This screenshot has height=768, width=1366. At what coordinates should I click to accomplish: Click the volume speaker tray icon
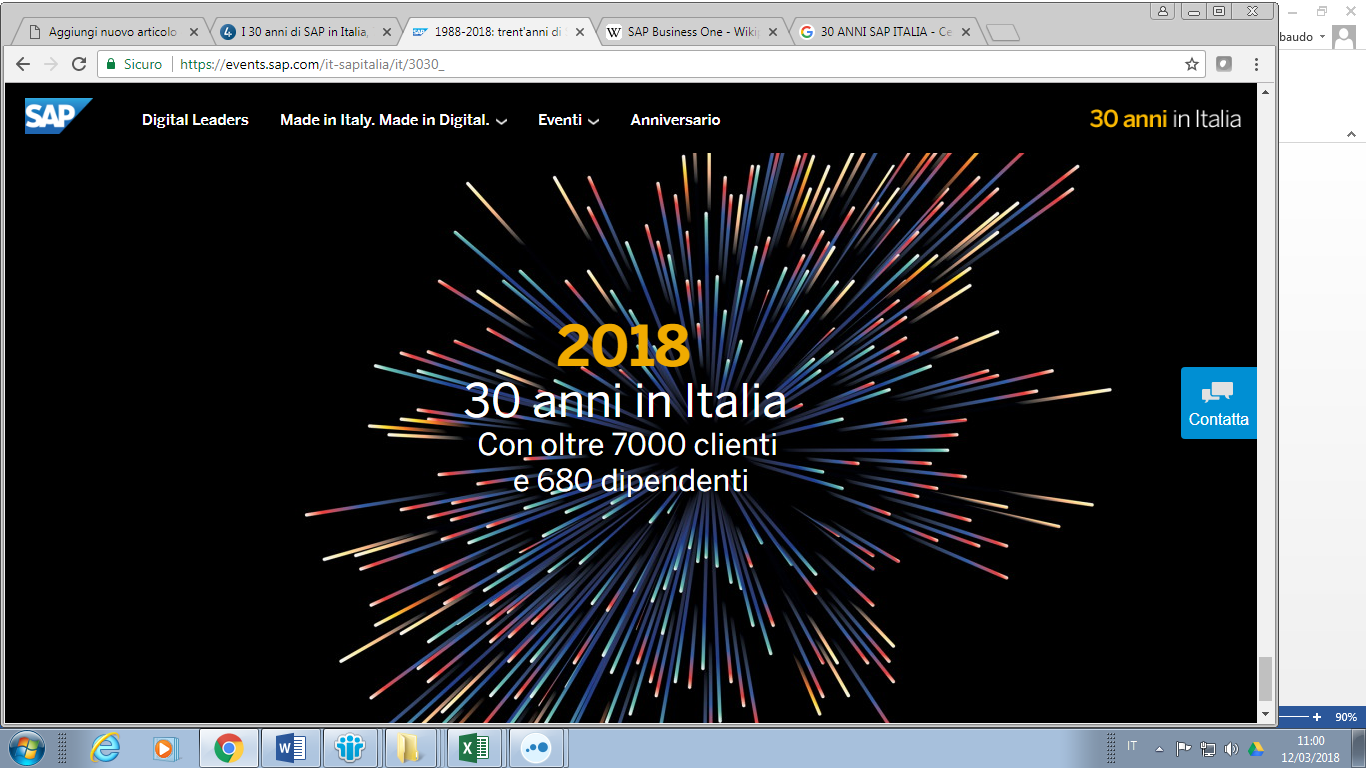[1231, 748]
